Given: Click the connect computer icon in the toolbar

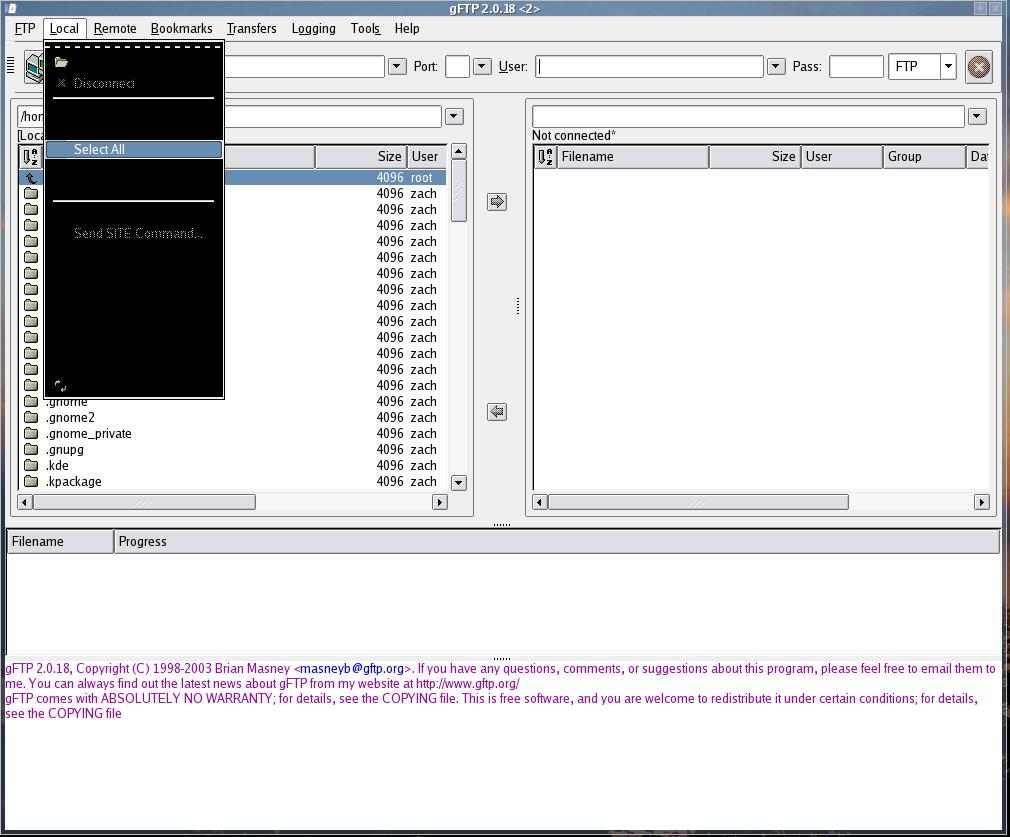Looking at the screenshot, I should 35,67.
